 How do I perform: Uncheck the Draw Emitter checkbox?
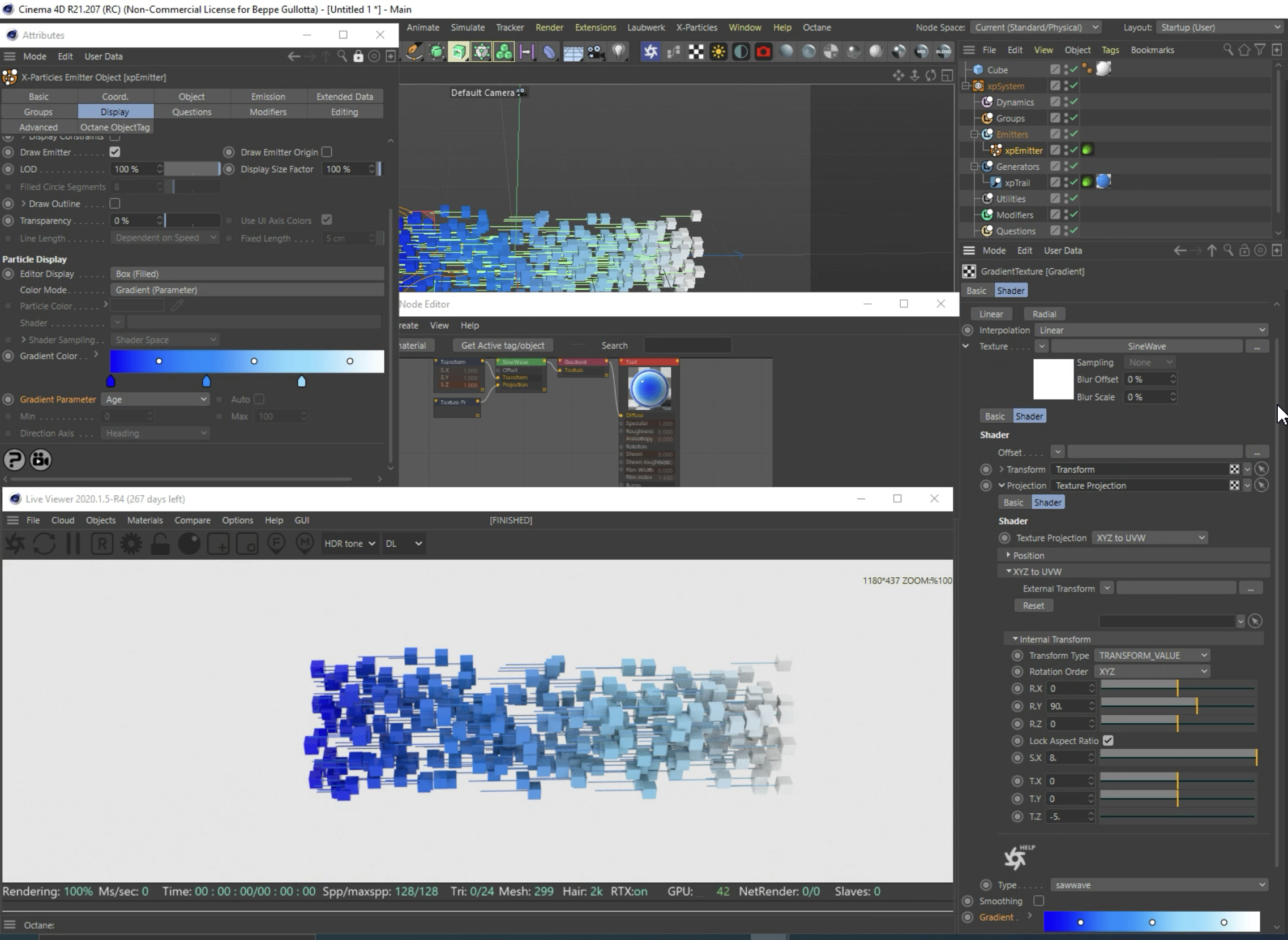point(115,152)
